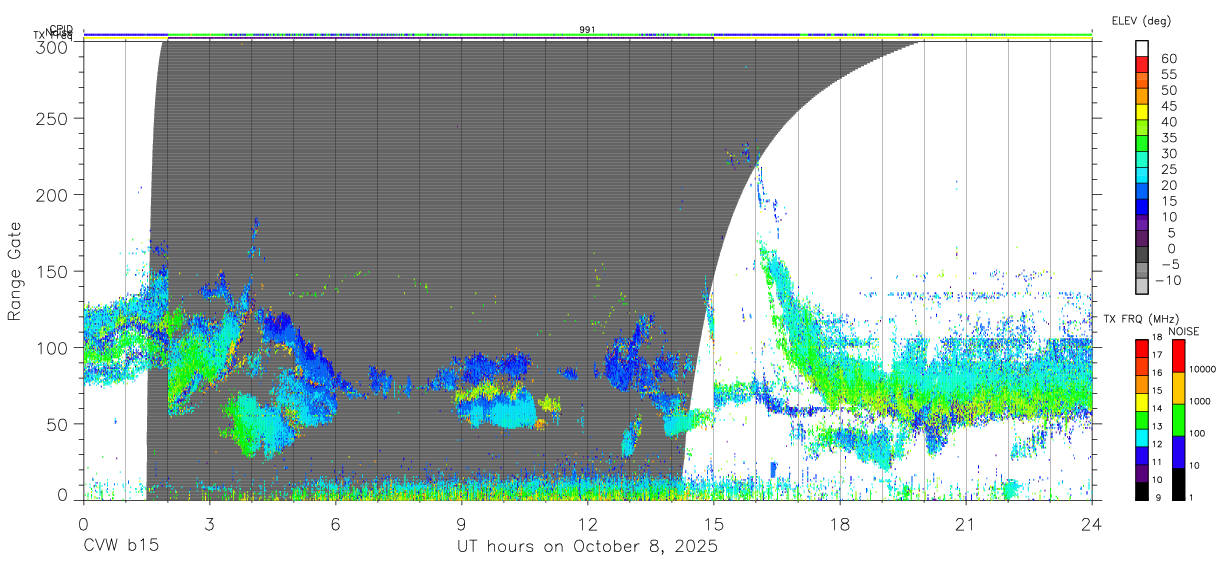Viewport: 1228px width, 567px height.
Task: Click the '991' CPID value at top
Action: click(x=588, y=30)
